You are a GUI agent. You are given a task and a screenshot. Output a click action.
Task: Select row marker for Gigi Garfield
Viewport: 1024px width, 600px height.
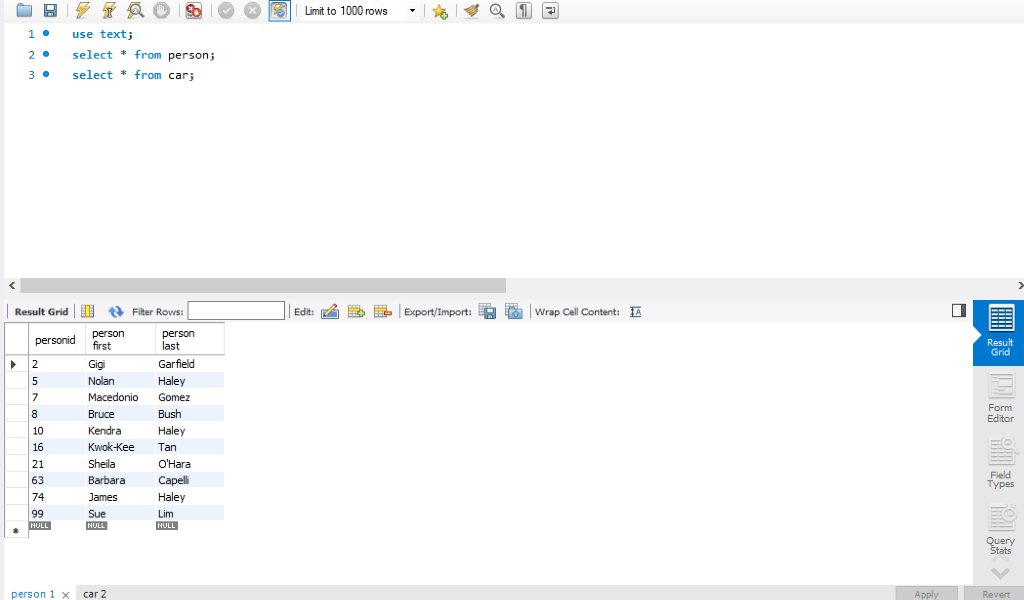[16, 364]
